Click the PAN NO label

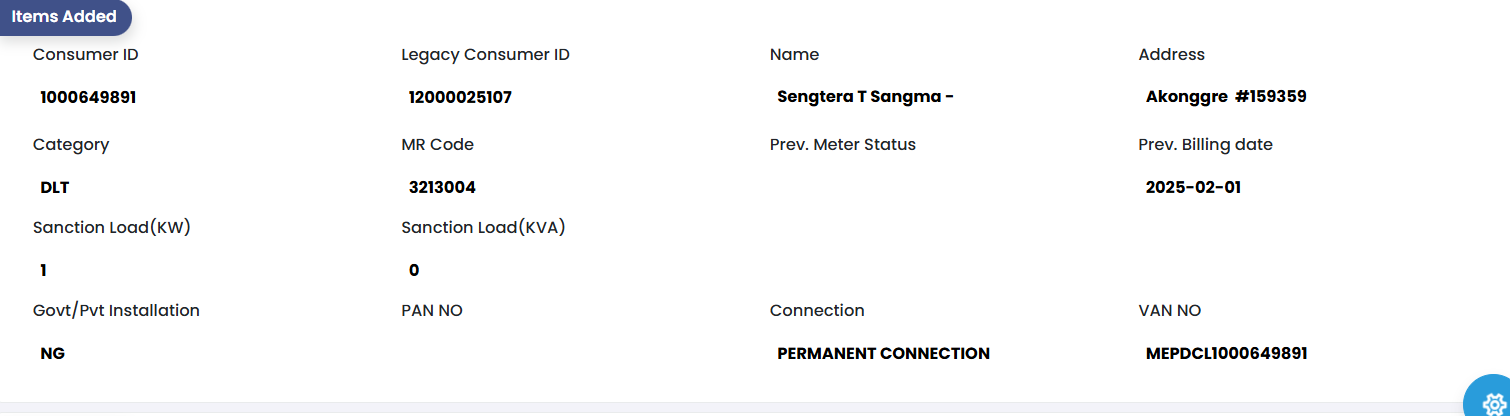[432, 311]
